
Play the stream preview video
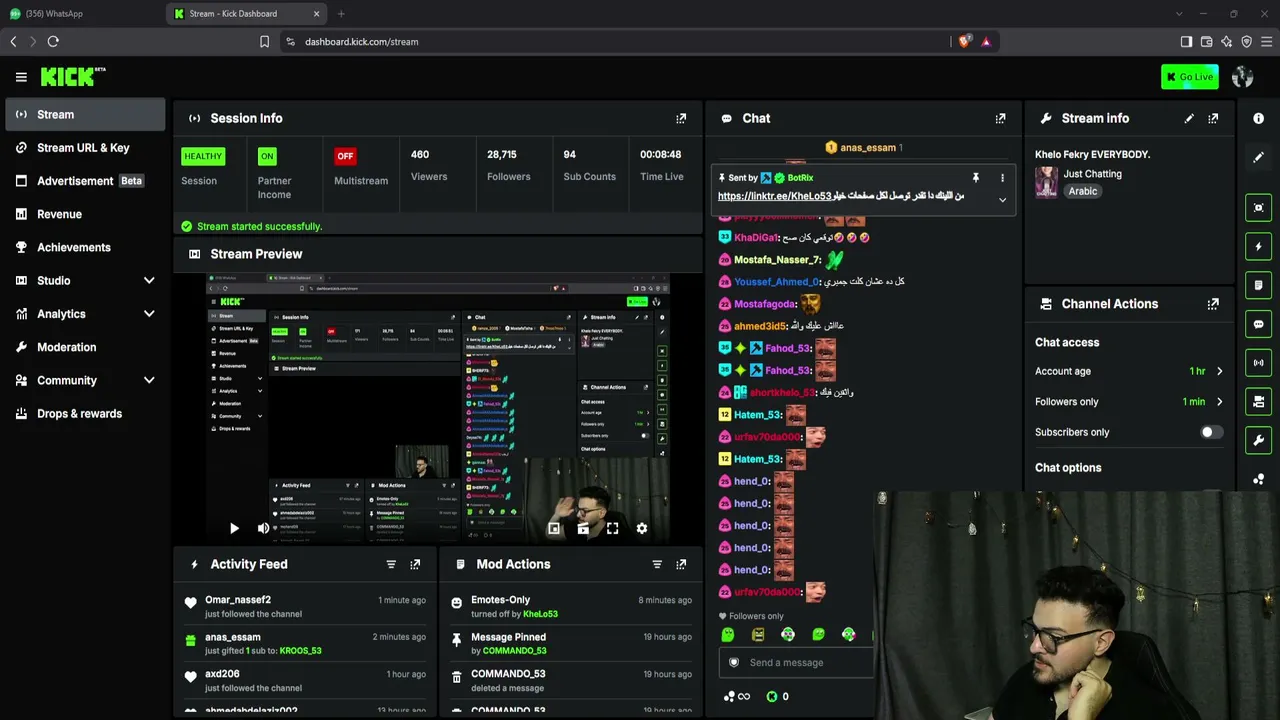click(x=234, y=529)
